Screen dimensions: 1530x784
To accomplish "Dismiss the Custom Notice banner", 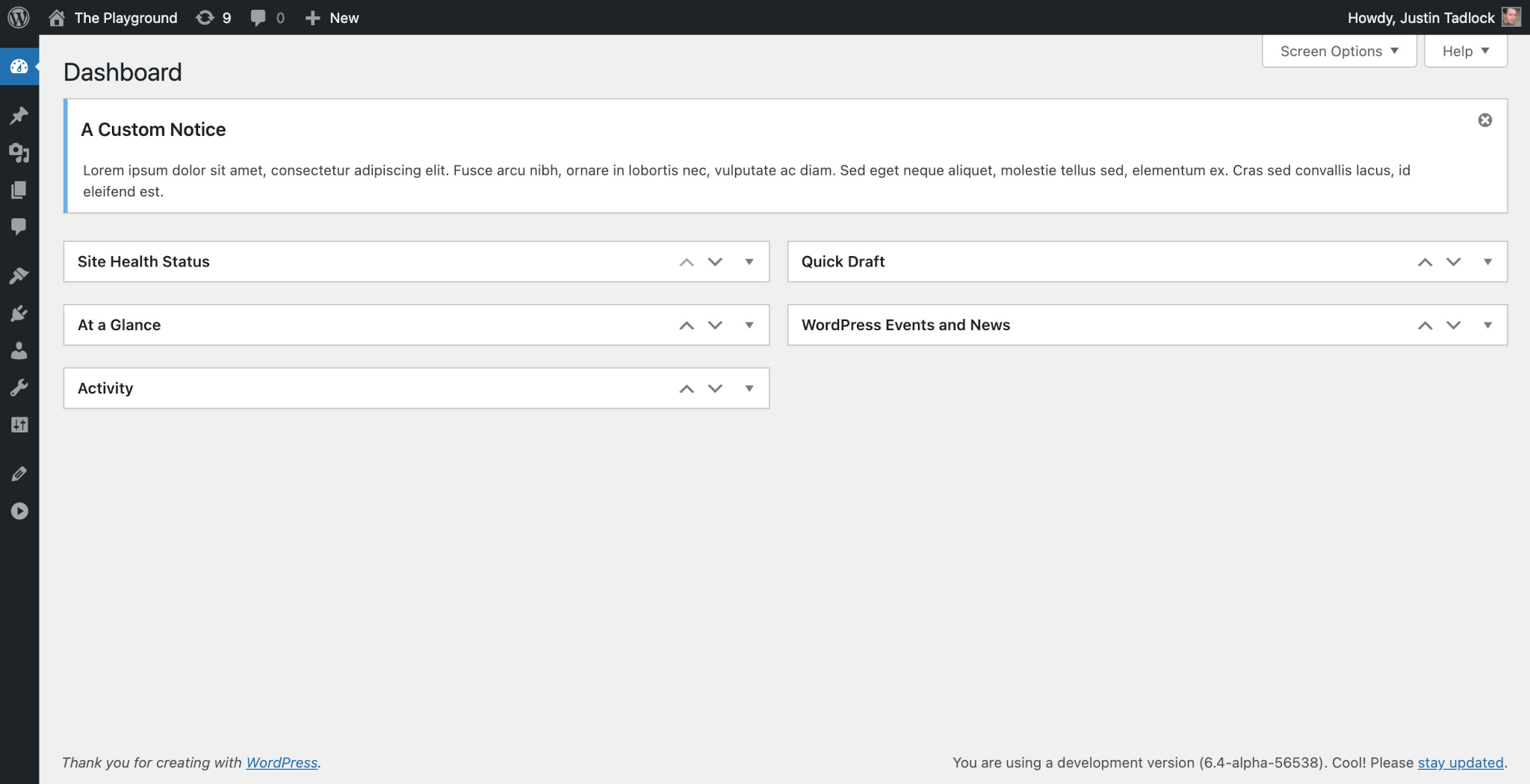I will 1484,120.
